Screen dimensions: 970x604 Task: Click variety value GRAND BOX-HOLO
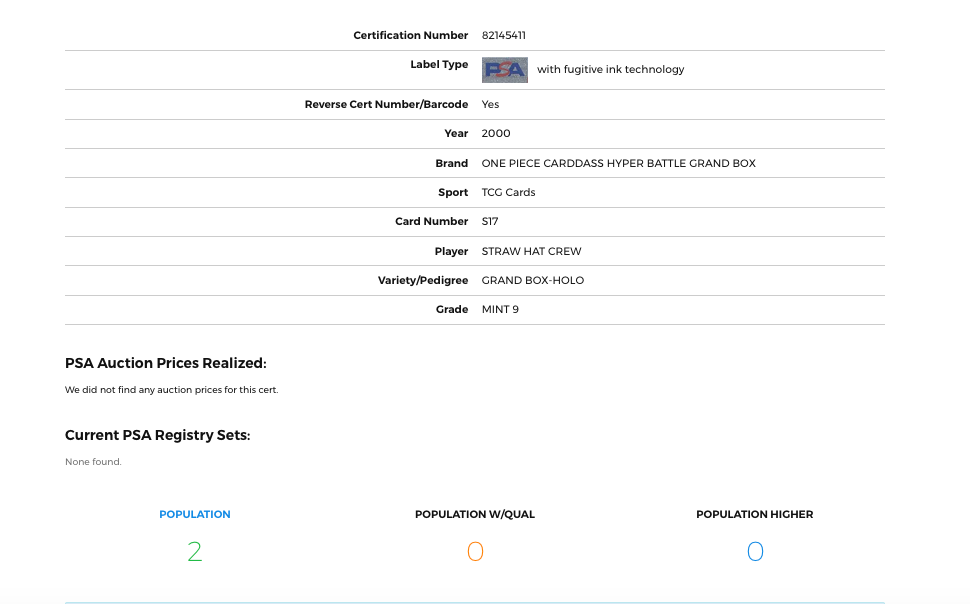(533, 280)
